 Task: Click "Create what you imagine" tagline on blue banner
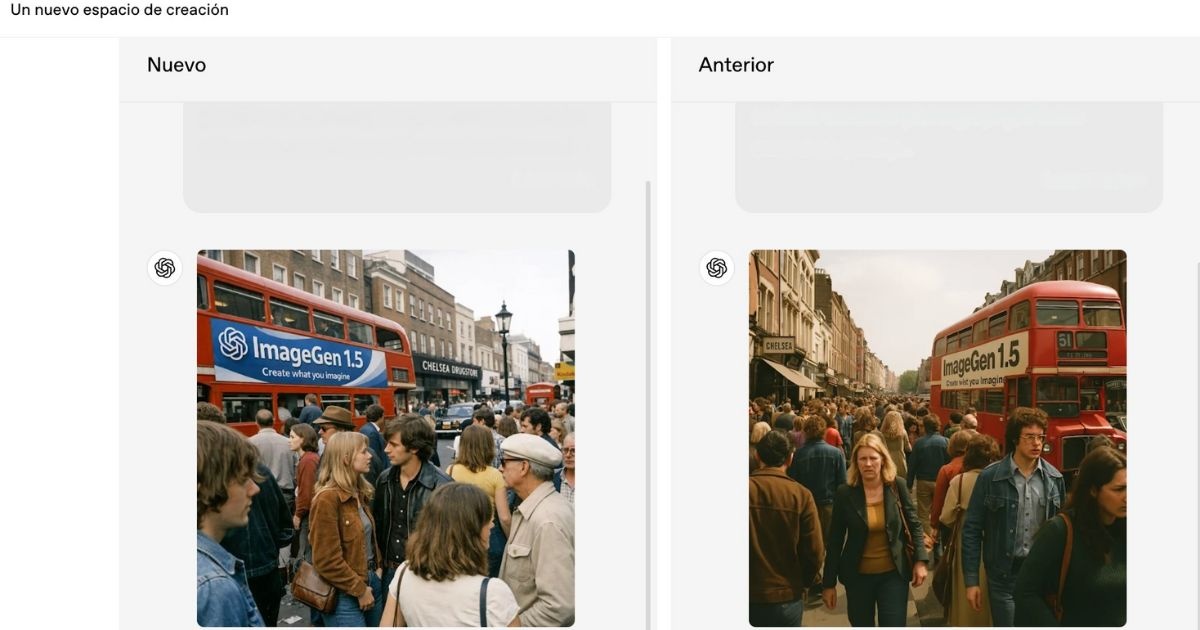[x=309, y=372]
